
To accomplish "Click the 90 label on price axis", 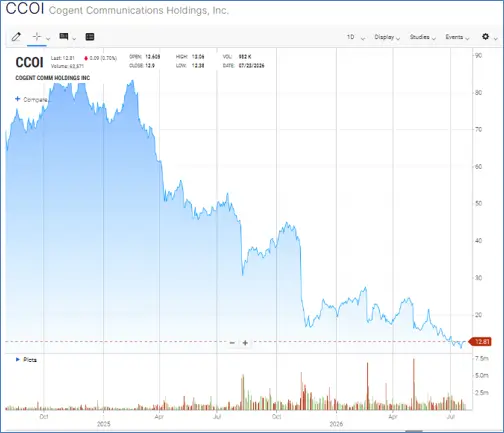I will pyautogui.click(x=478, y=56).
